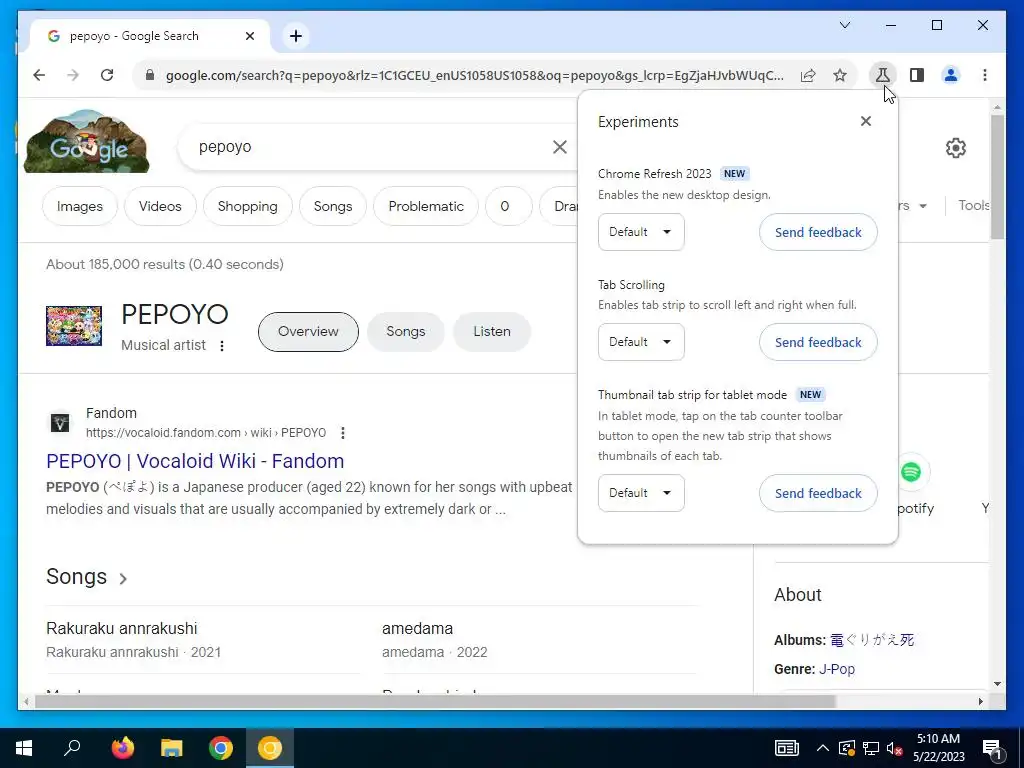
Task: Click the Google doodle logo
Action: coord(87,141)
